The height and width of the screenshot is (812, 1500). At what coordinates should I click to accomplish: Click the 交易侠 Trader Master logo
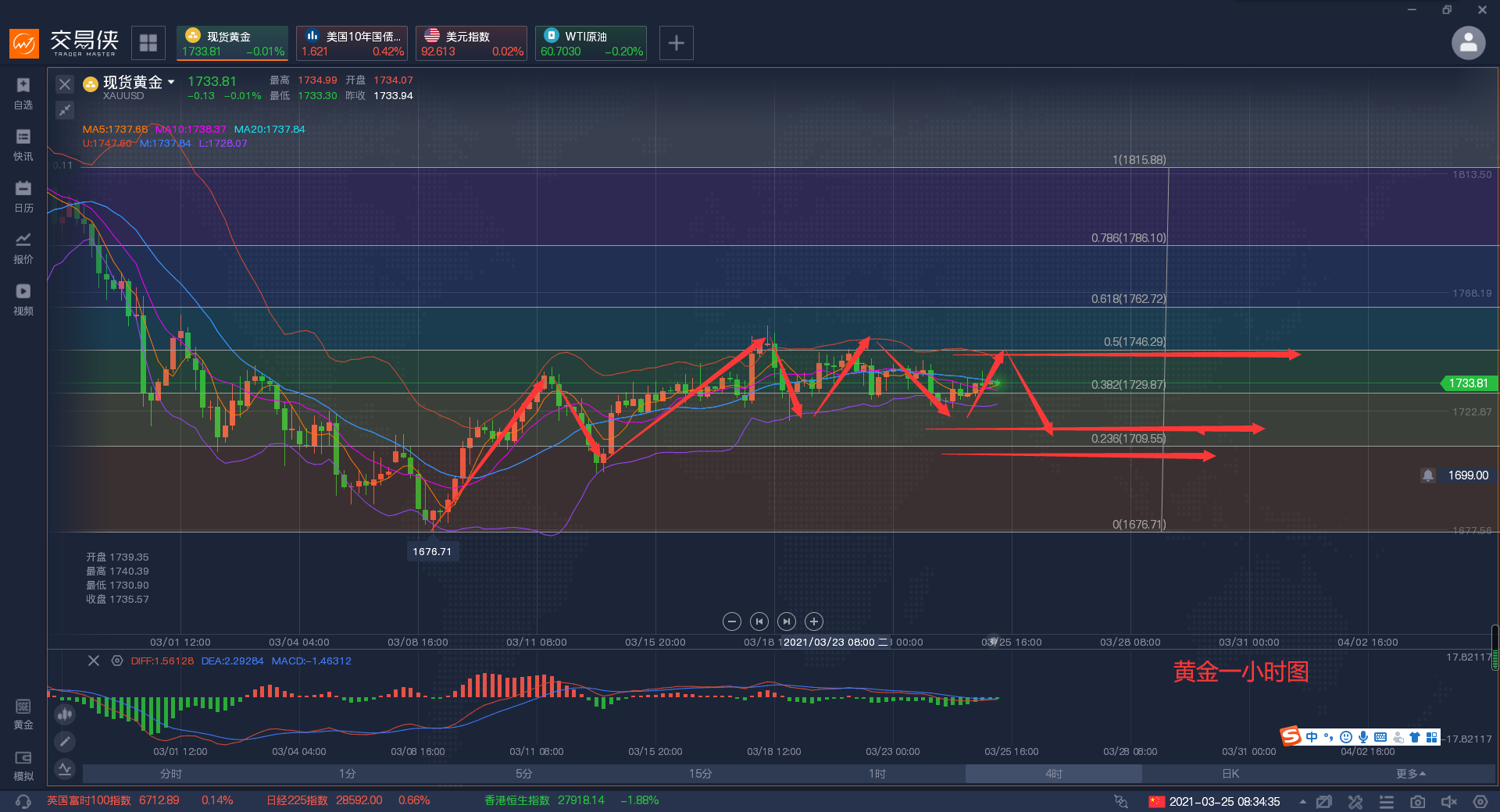coord(64,43)
